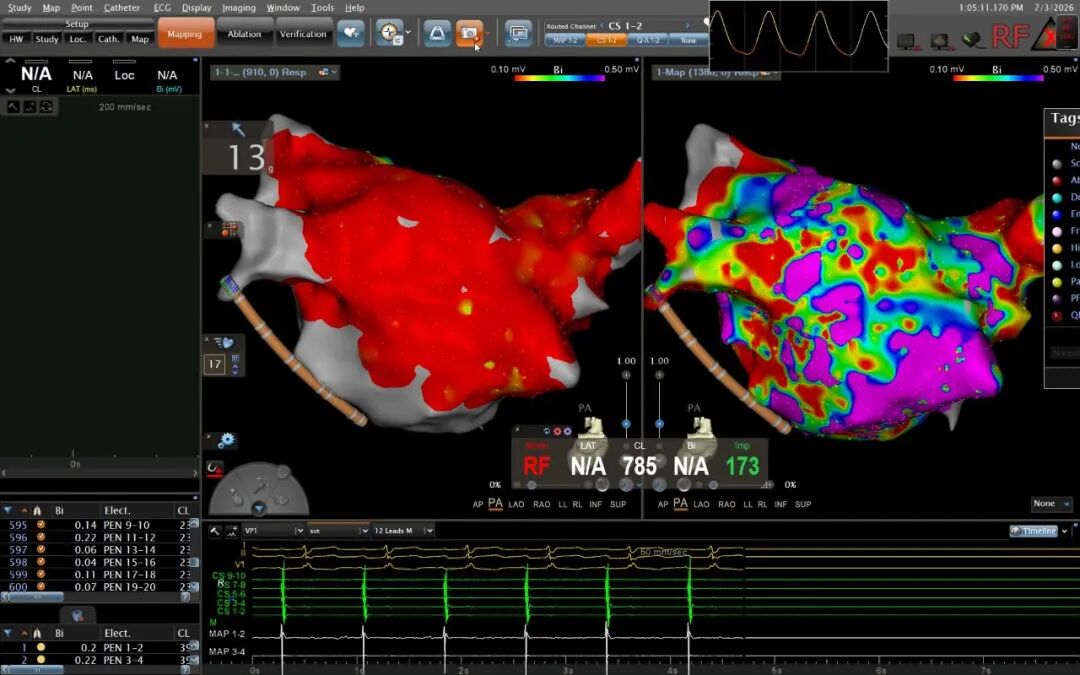Open the None dropdown below the right map

point(1052,504)
